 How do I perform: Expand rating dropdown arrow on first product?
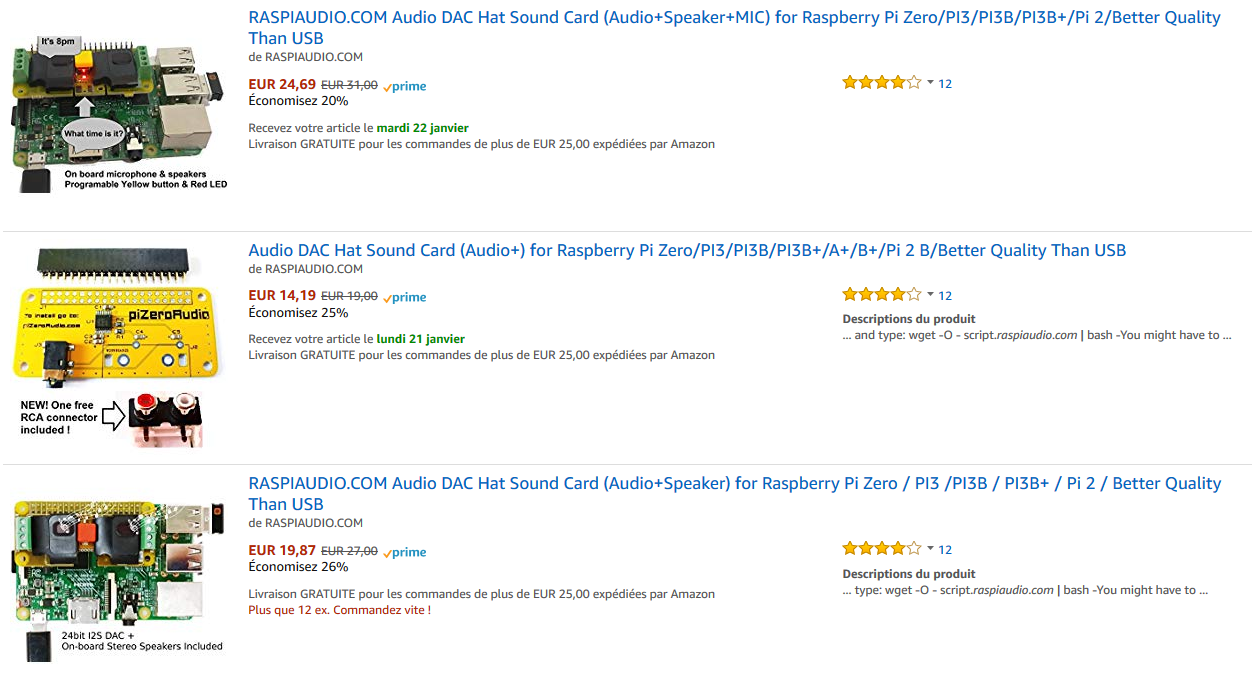[930, 83]
